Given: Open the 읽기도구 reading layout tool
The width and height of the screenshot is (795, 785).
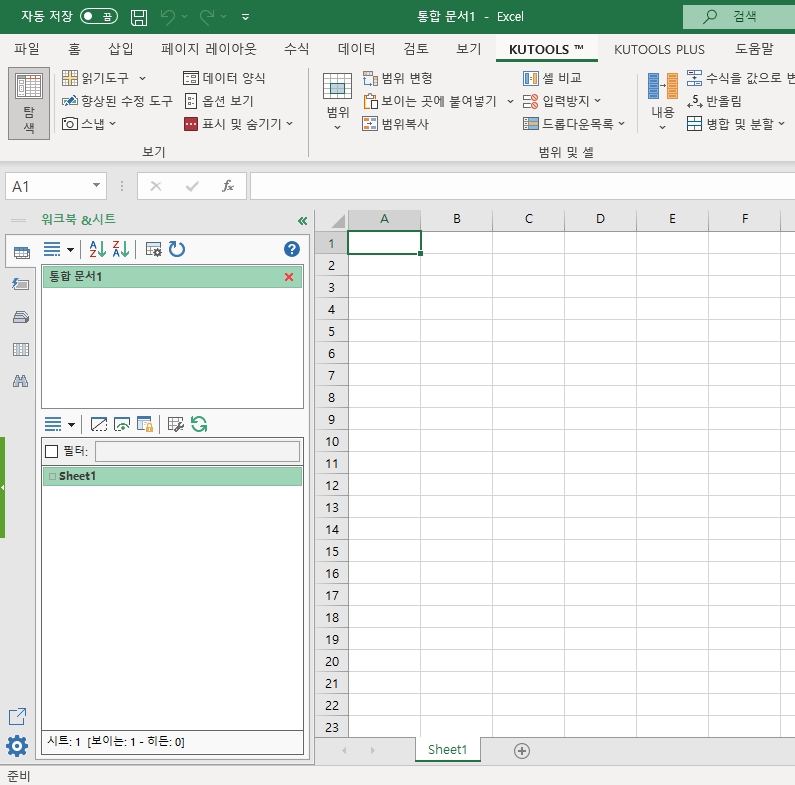Looking at the screenshot, I should click(x=96, y=78).
